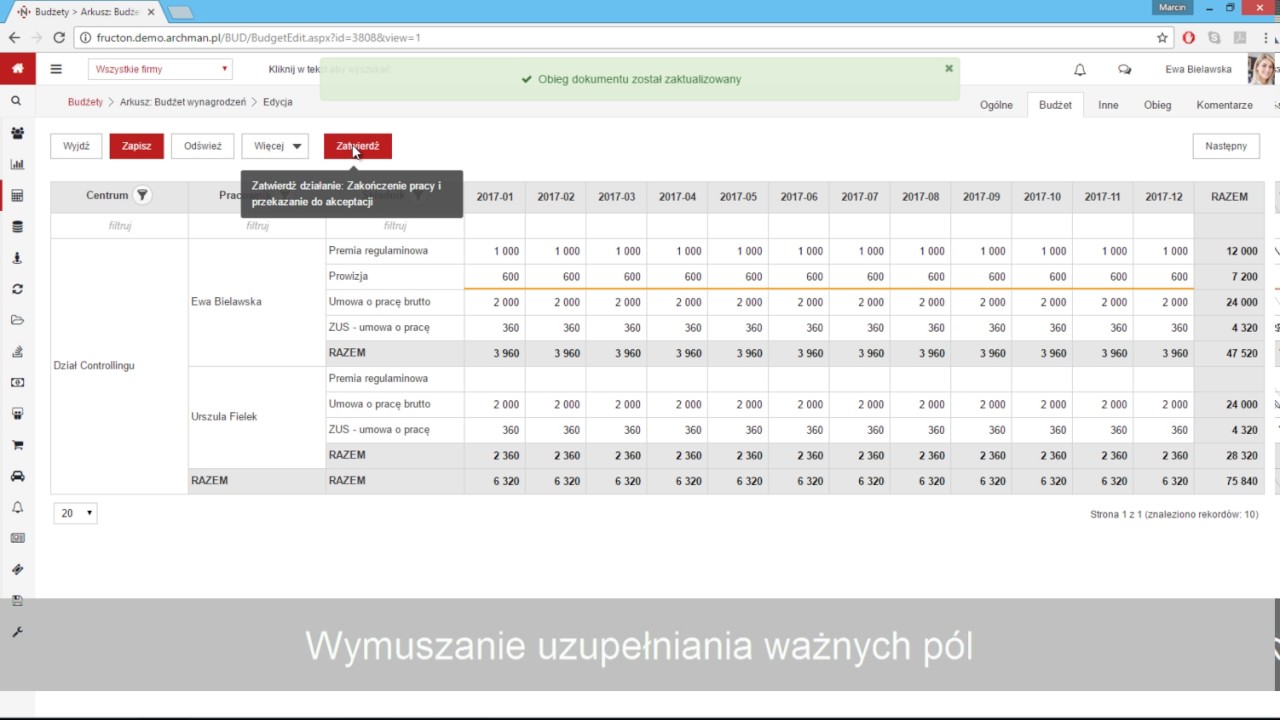The height and width of the screenshot is (720, 1280).
Task: Click the Centrum filtruj filter field
Action: [x=119, y=226]
